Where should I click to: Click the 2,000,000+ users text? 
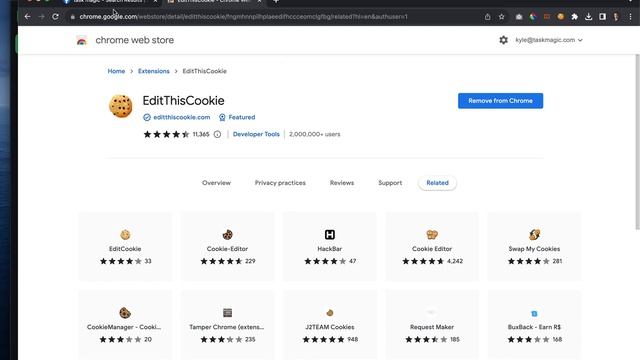pos(314,134)
